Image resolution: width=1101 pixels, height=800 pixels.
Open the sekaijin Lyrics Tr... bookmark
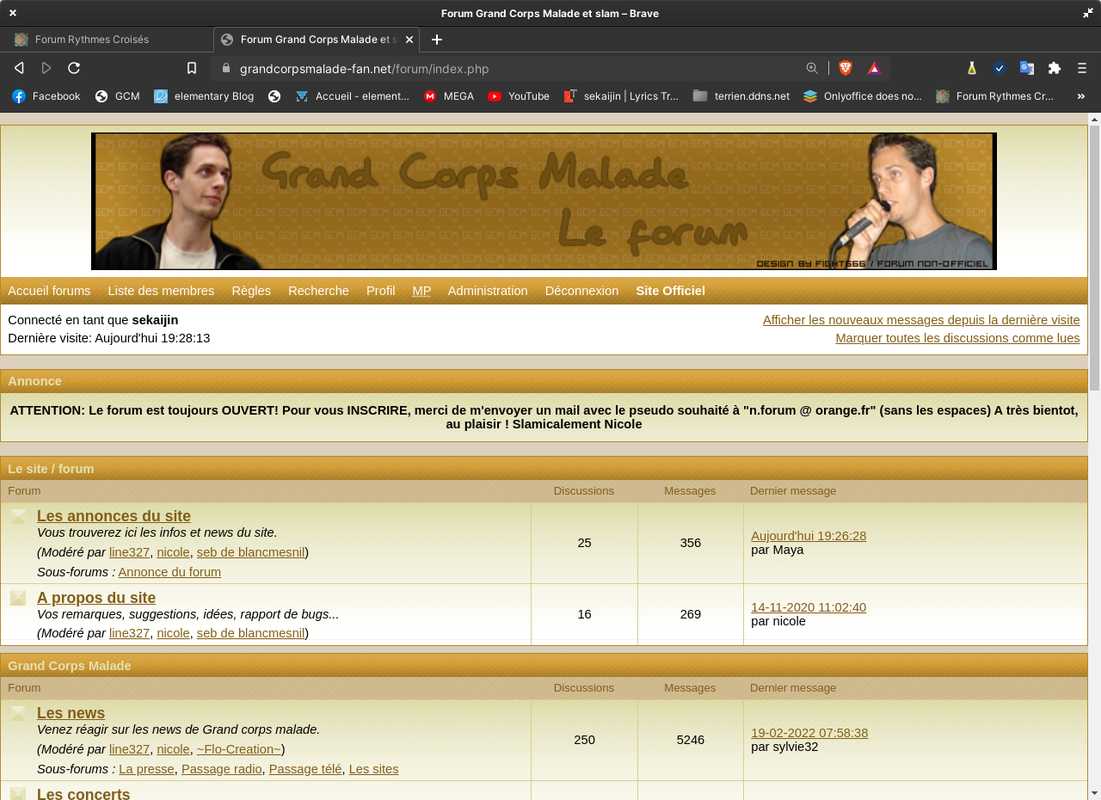tap(621, 96)
